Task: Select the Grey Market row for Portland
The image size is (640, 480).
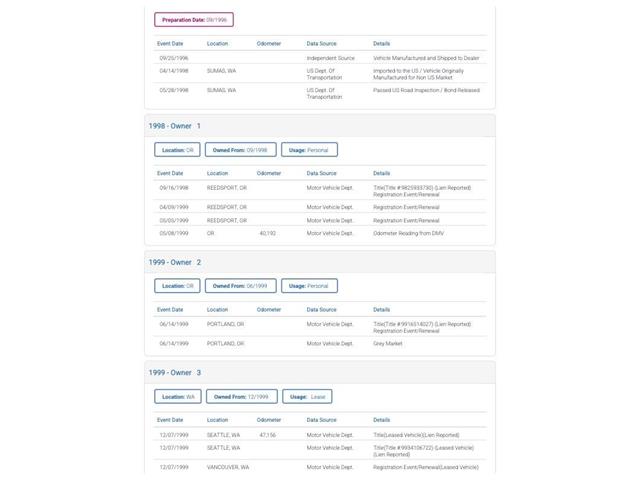Action: (x=320, y=343)
